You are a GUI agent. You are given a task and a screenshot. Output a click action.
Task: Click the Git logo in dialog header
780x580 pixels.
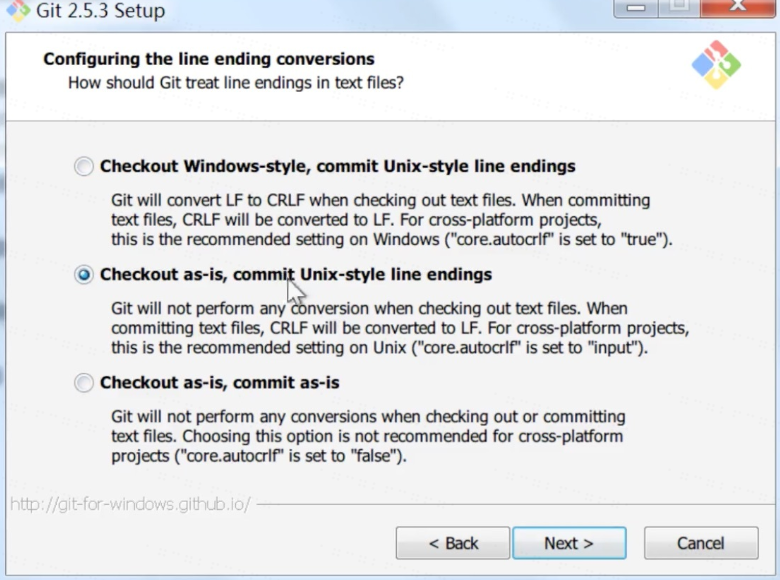click(716, 65)
